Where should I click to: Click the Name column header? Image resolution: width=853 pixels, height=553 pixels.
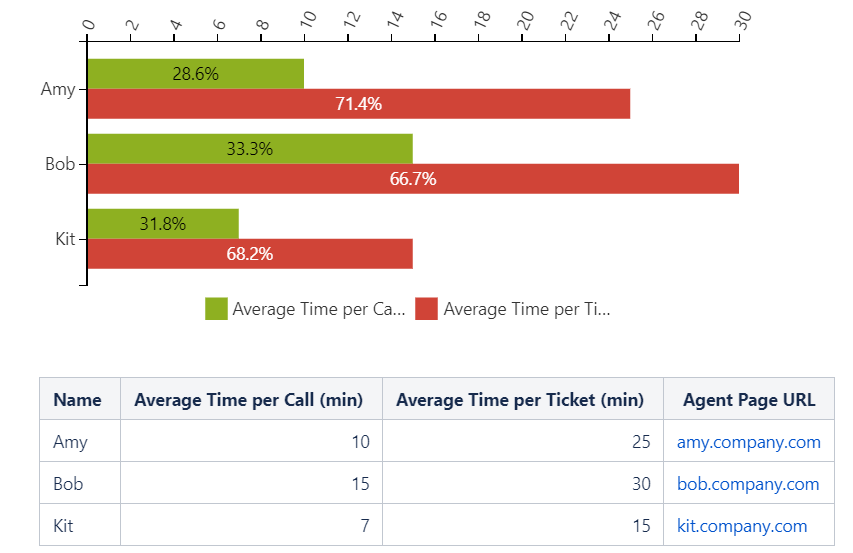(x=78, y=400)
